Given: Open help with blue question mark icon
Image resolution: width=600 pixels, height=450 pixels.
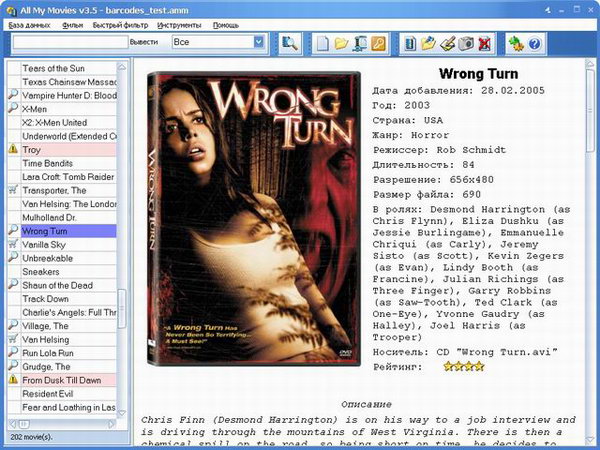Looking at the screenshot, I should point(534,43).
